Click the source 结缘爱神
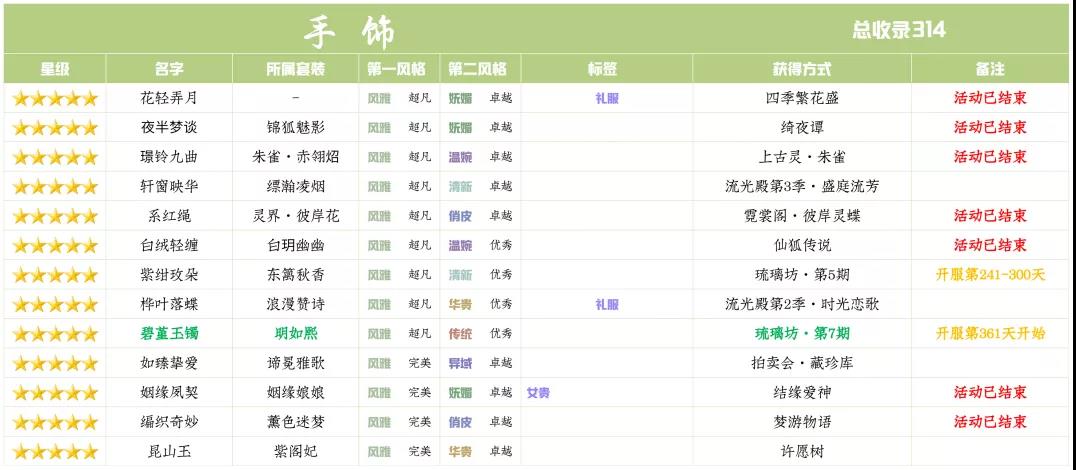 point(802,393)
